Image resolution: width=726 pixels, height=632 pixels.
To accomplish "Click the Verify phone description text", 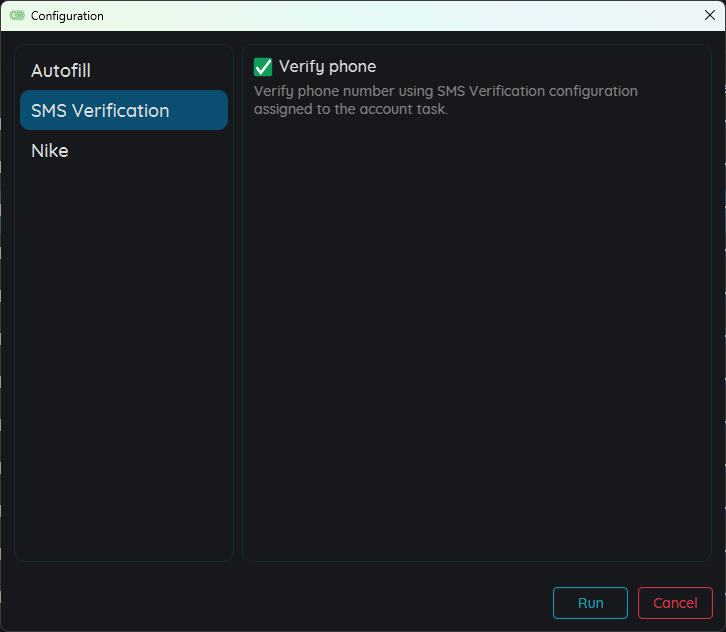I will (x=445, y=100).
